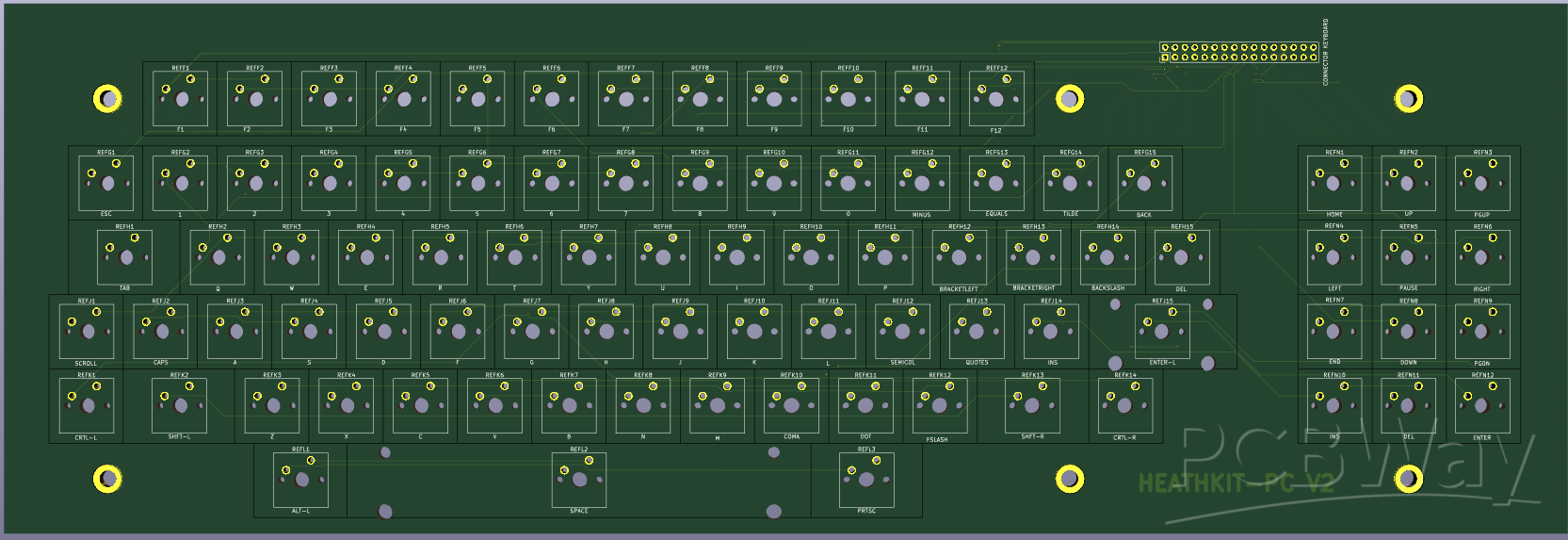
Task: Select the RIGHT key switch footprint
Action: 1482,257
